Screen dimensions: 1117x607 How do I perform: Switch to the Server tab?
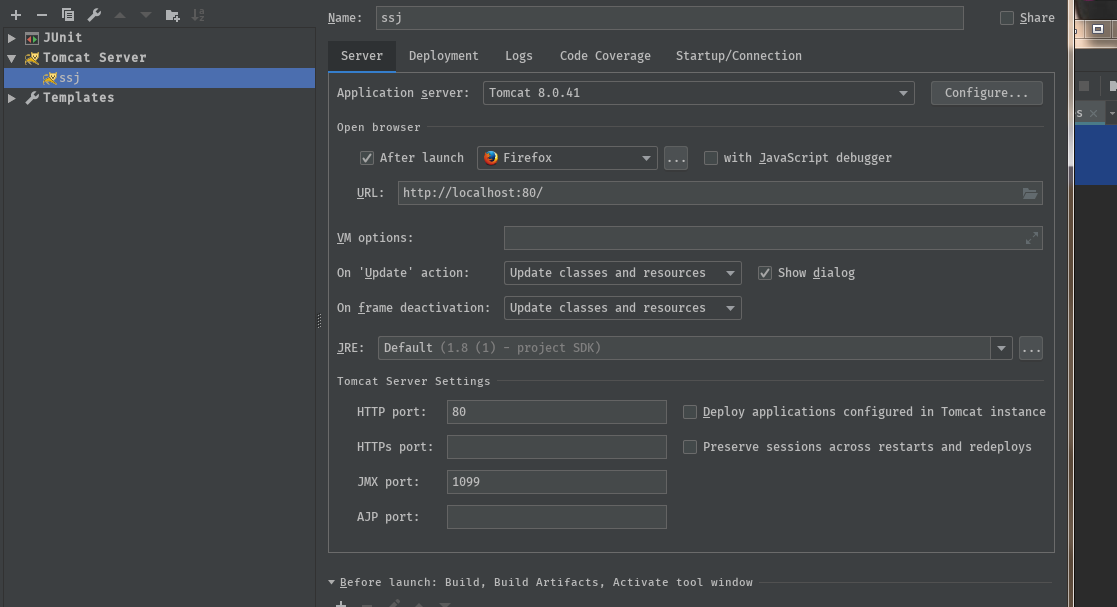pos(362,56)
